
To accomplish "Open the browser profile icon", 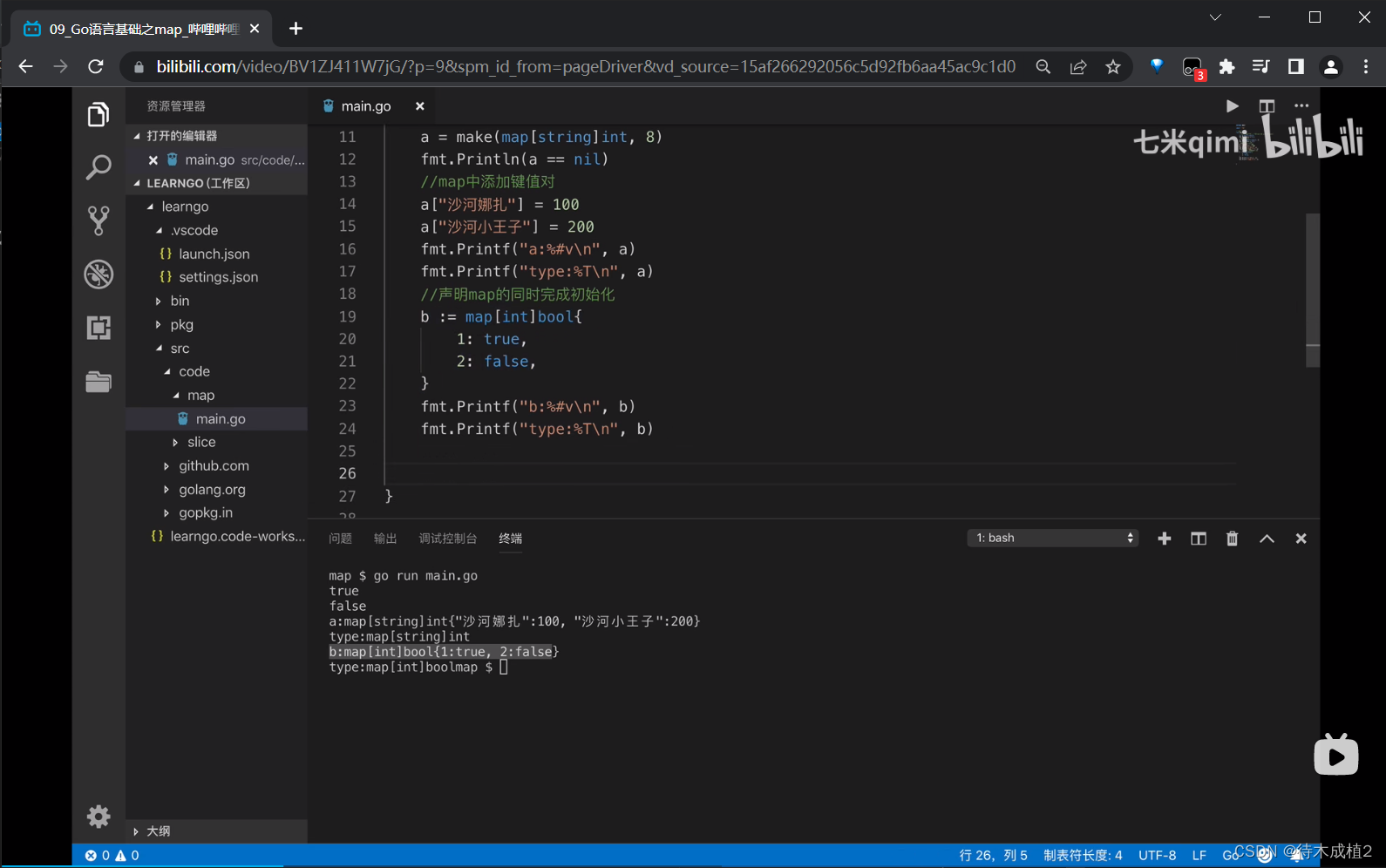I will click(x=1330, y=67).
